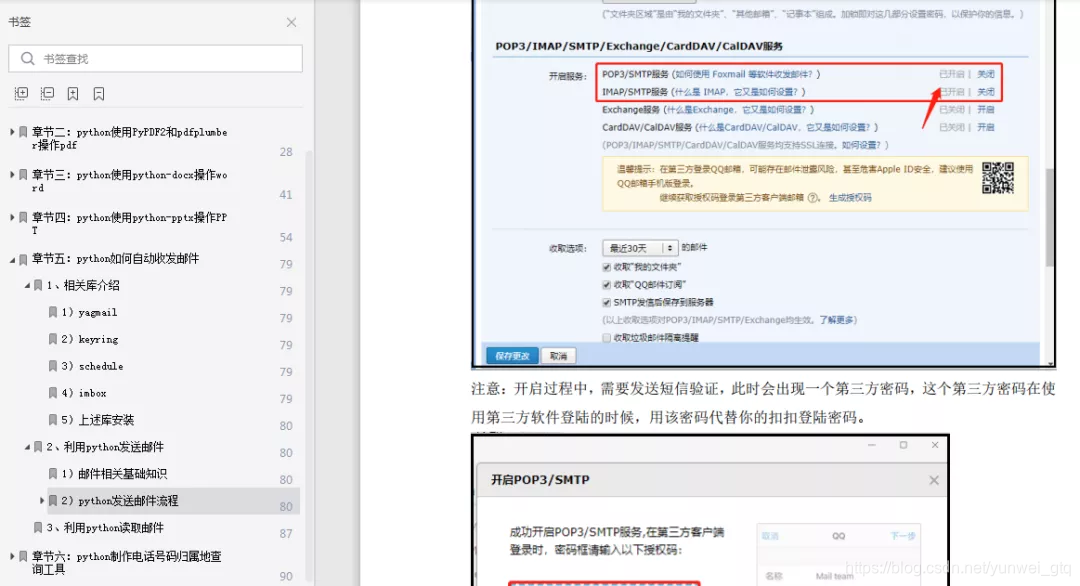1080x586 pixels.
Task: Click bookmark icon beside 5) 上述库安装
Action: pos(53,419)
